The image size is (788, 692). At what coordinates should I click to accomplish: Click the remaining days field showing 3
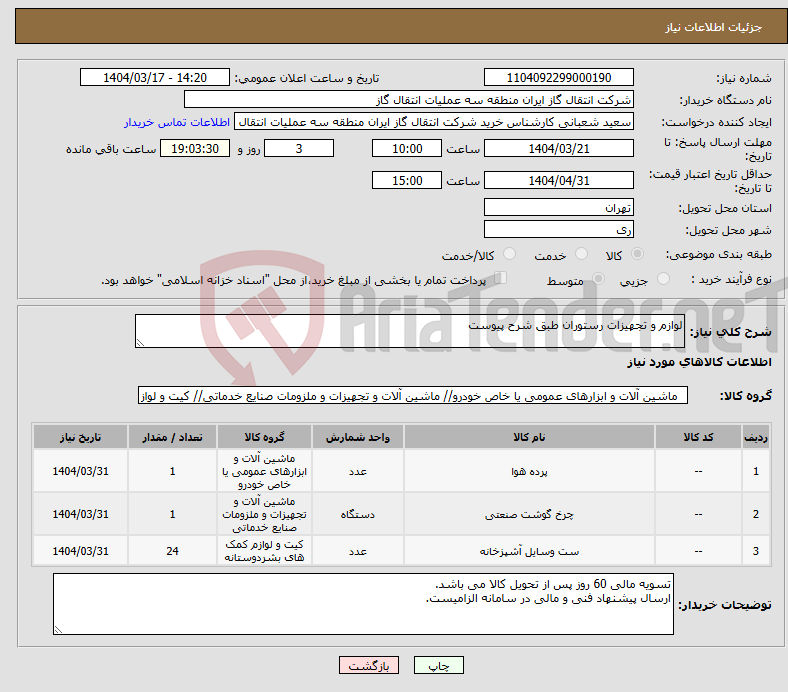pos(299,148)
